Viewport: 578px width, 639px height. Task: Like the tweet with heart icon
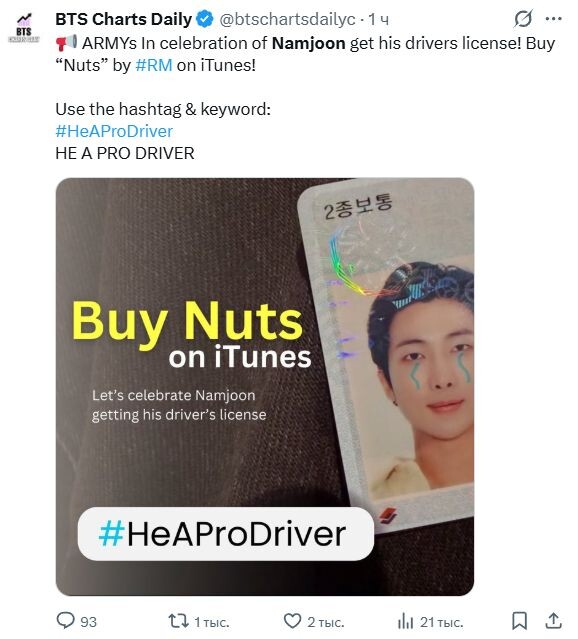[292, 621]
